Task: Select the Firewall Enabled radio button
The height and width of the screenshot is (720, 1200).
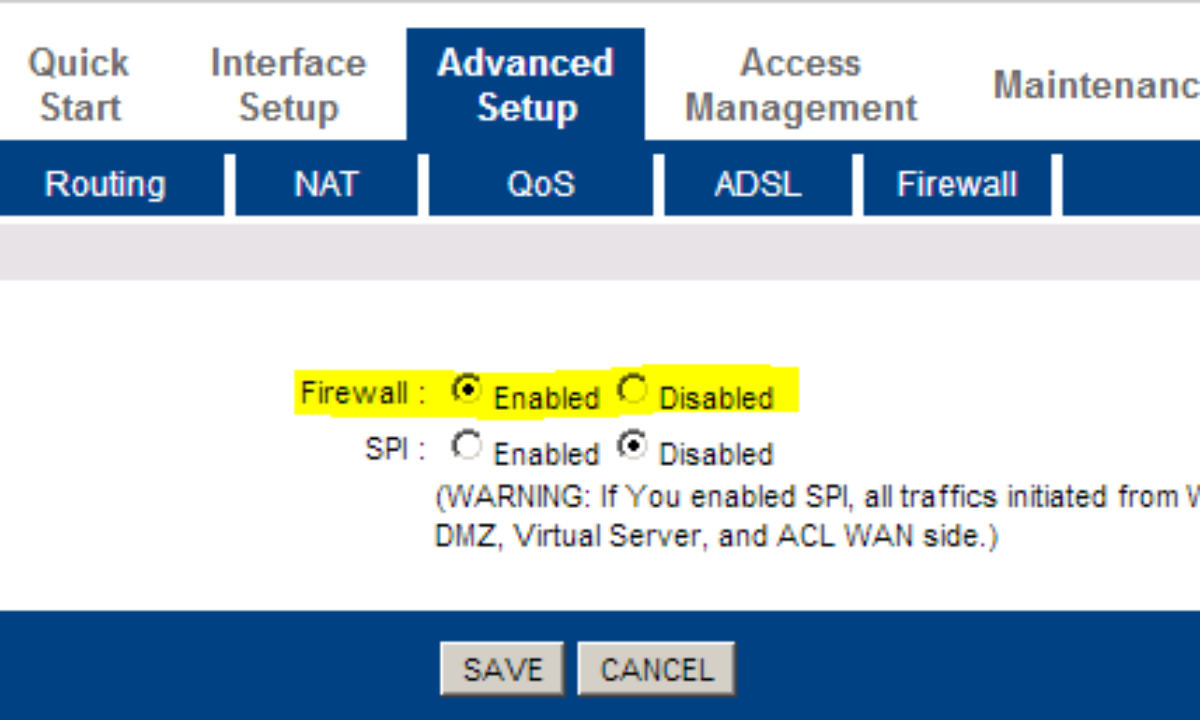Action: click(468, 390)
